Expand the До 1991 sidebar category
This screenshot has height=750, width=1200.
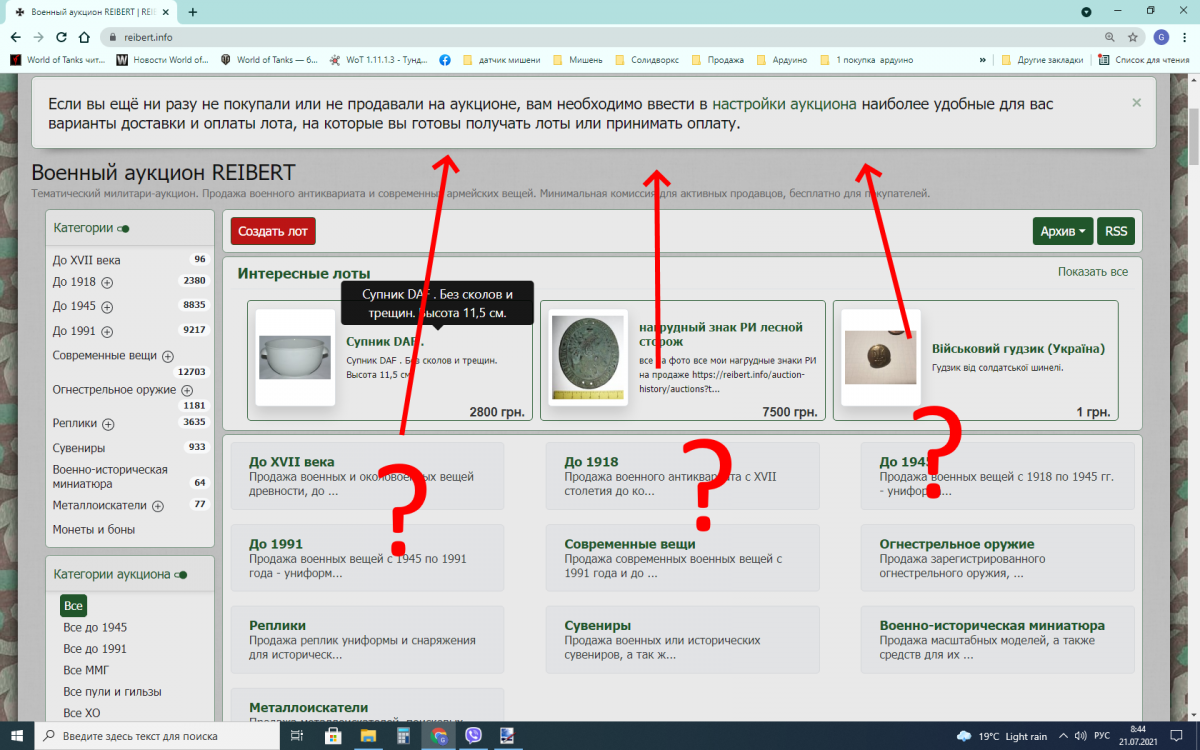click(x=107, y=332)
